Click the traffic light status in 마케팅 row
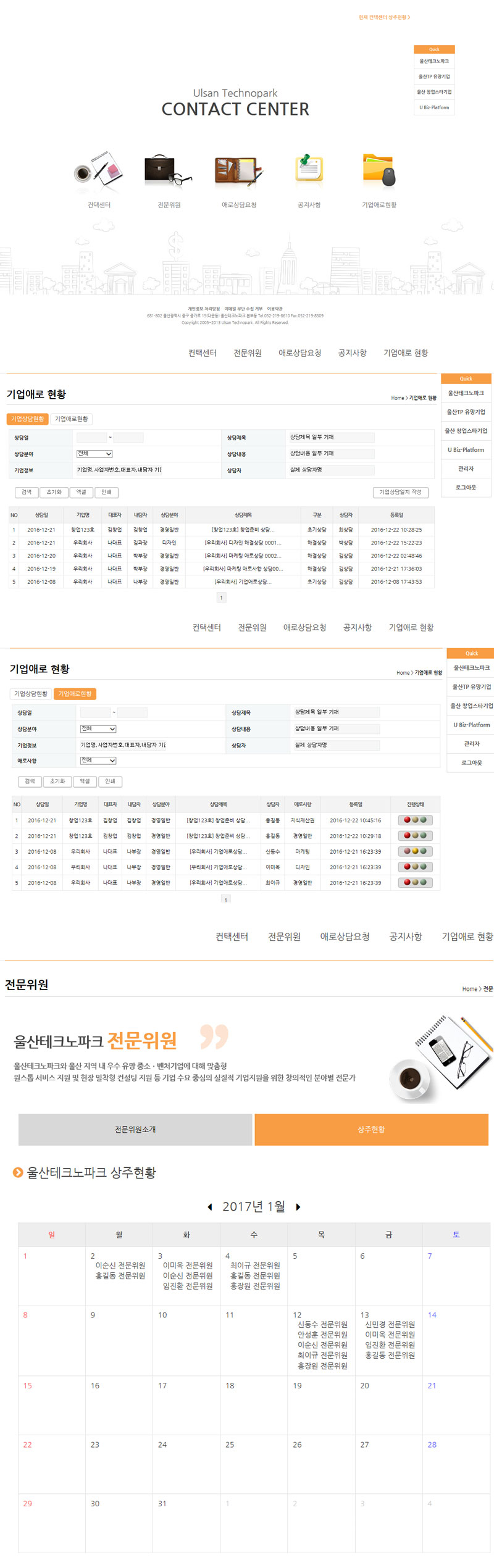494x1568 pixels. point(415,851)
